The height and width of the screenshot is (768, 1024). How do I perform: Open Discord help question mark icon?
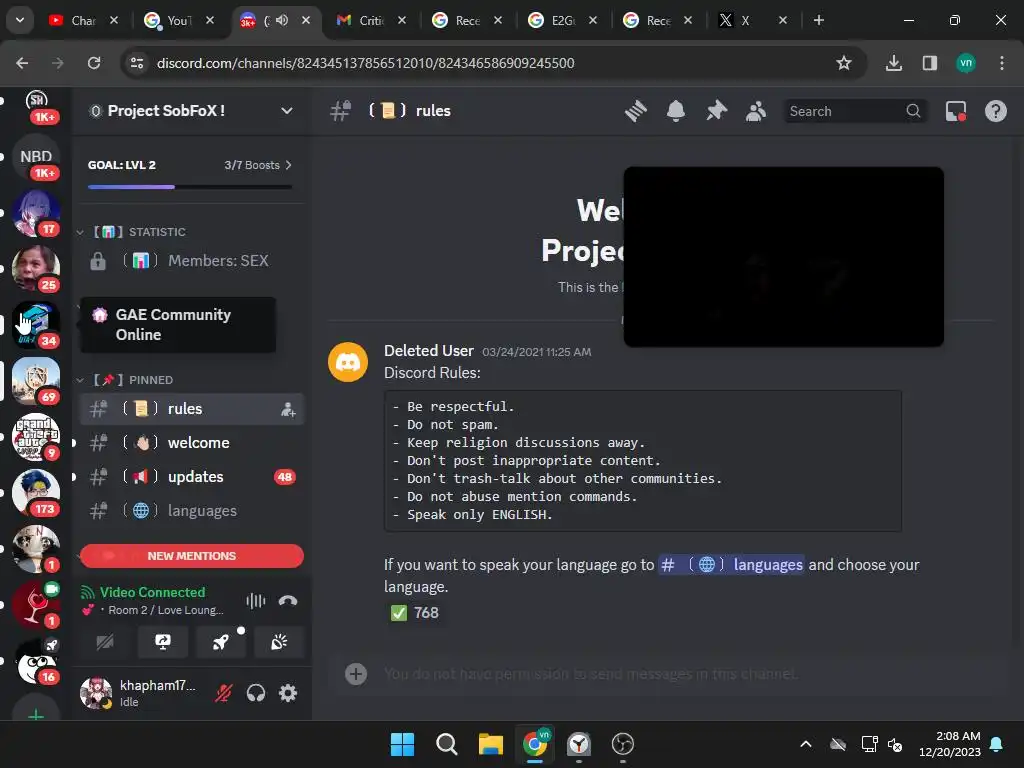(x=995, y=111)
